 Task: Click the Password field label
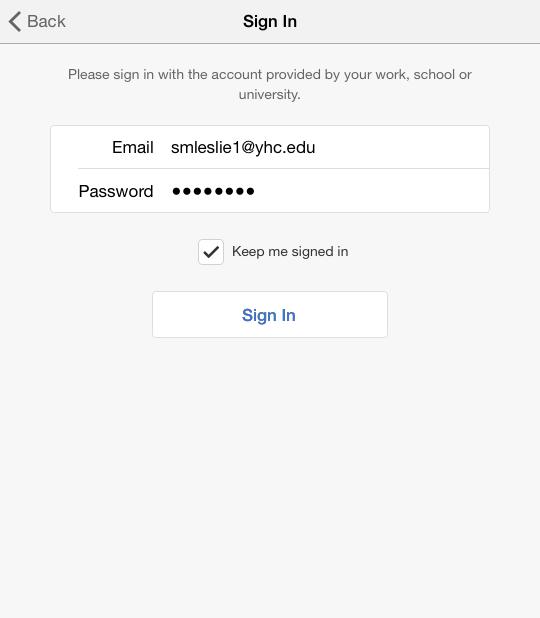(116, 191)
